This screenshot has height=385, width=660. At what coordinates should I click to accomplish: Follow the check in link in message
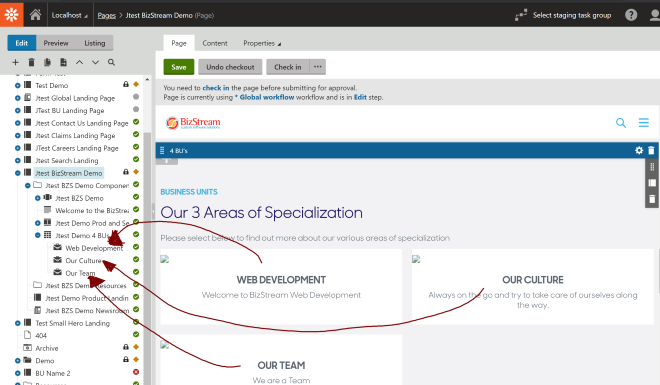[216, 88]
